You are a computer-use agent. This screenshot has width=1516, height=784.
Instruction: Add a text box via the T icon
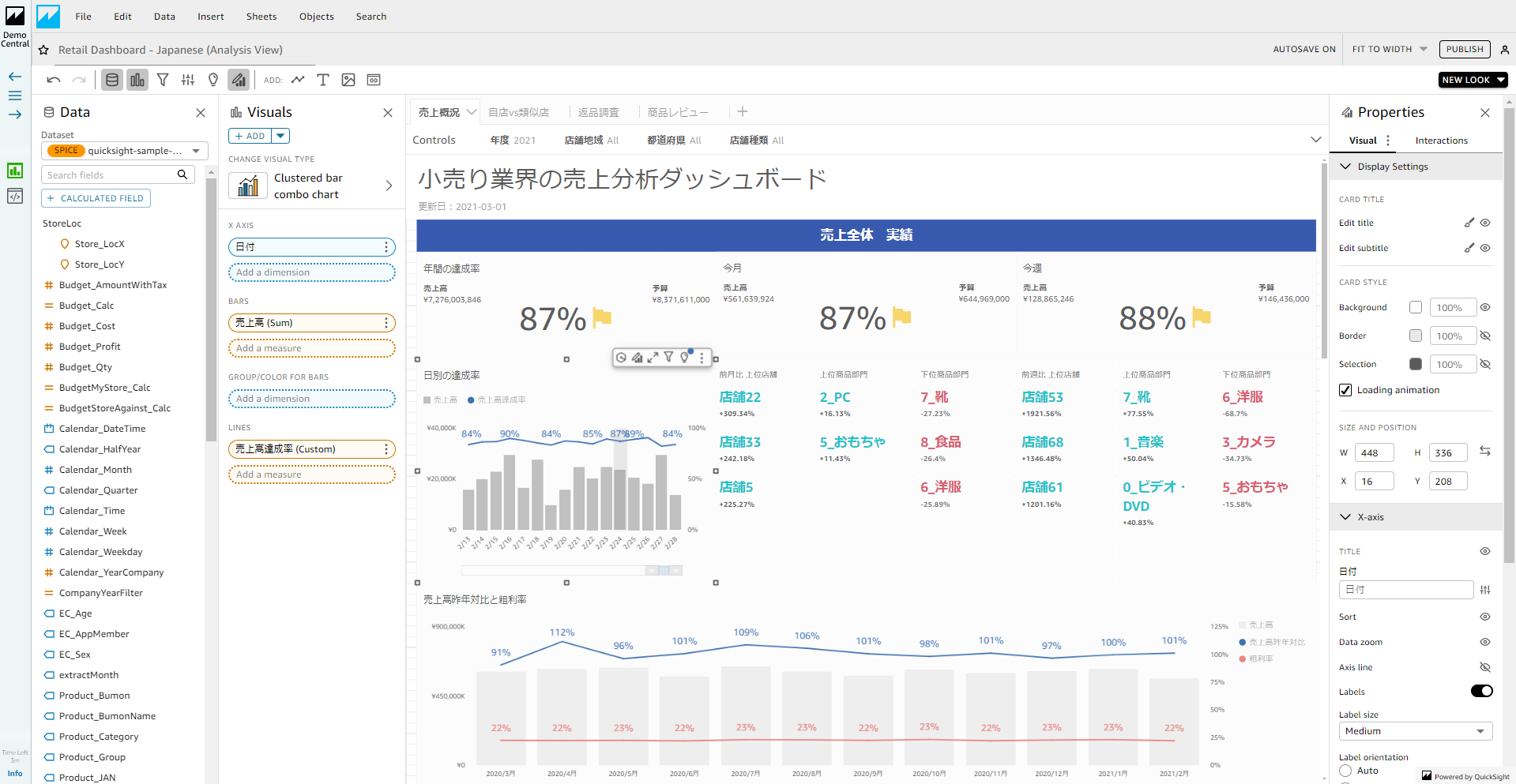pyautogui.click(x=323, y=79)
